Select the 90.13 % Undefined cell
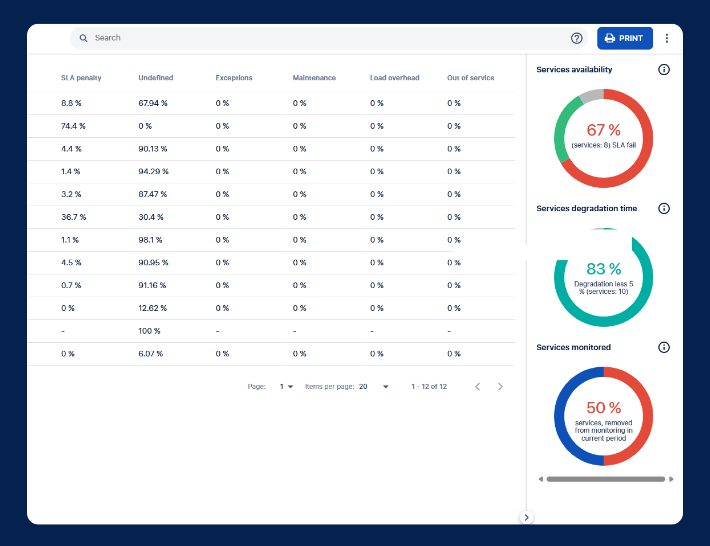The image size is (710, 546). point(153,148)
